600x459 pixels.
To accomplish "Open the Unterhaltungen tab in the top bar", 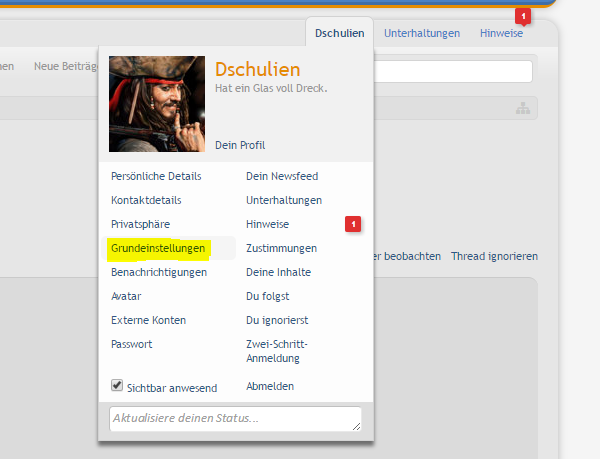I will coord(422,33).
